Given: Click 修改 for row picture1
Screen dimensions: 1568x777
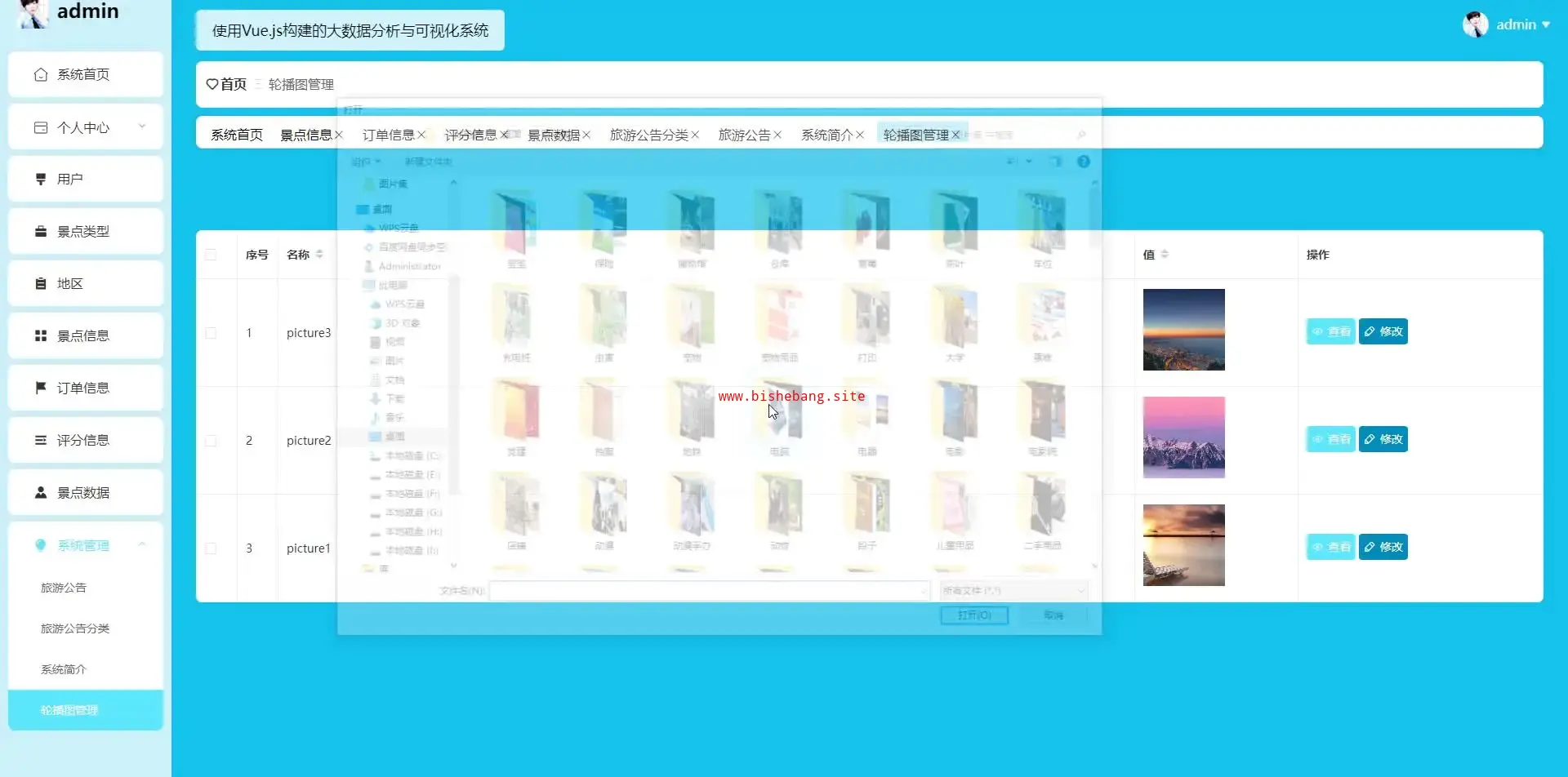Looking at the screenshot, I should tap(1383, 547).
